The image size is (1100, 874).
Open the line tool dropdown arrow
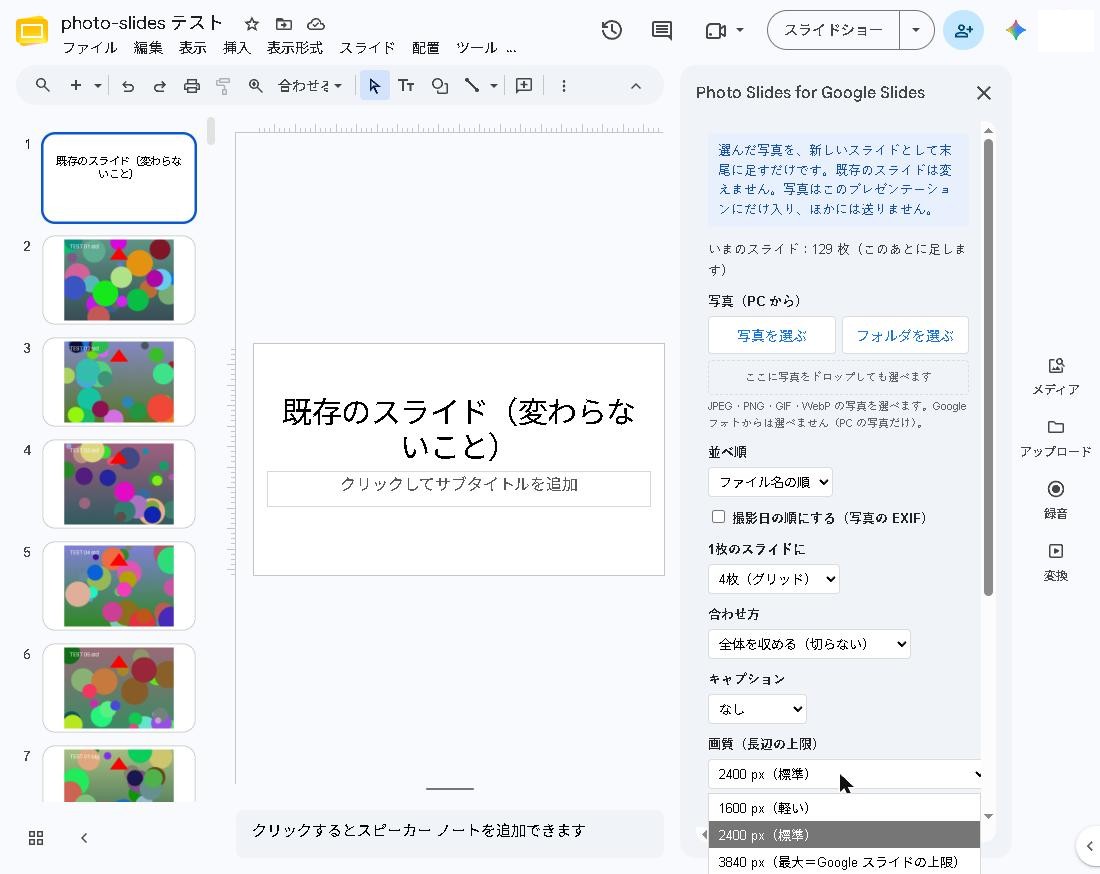[494, 86]
